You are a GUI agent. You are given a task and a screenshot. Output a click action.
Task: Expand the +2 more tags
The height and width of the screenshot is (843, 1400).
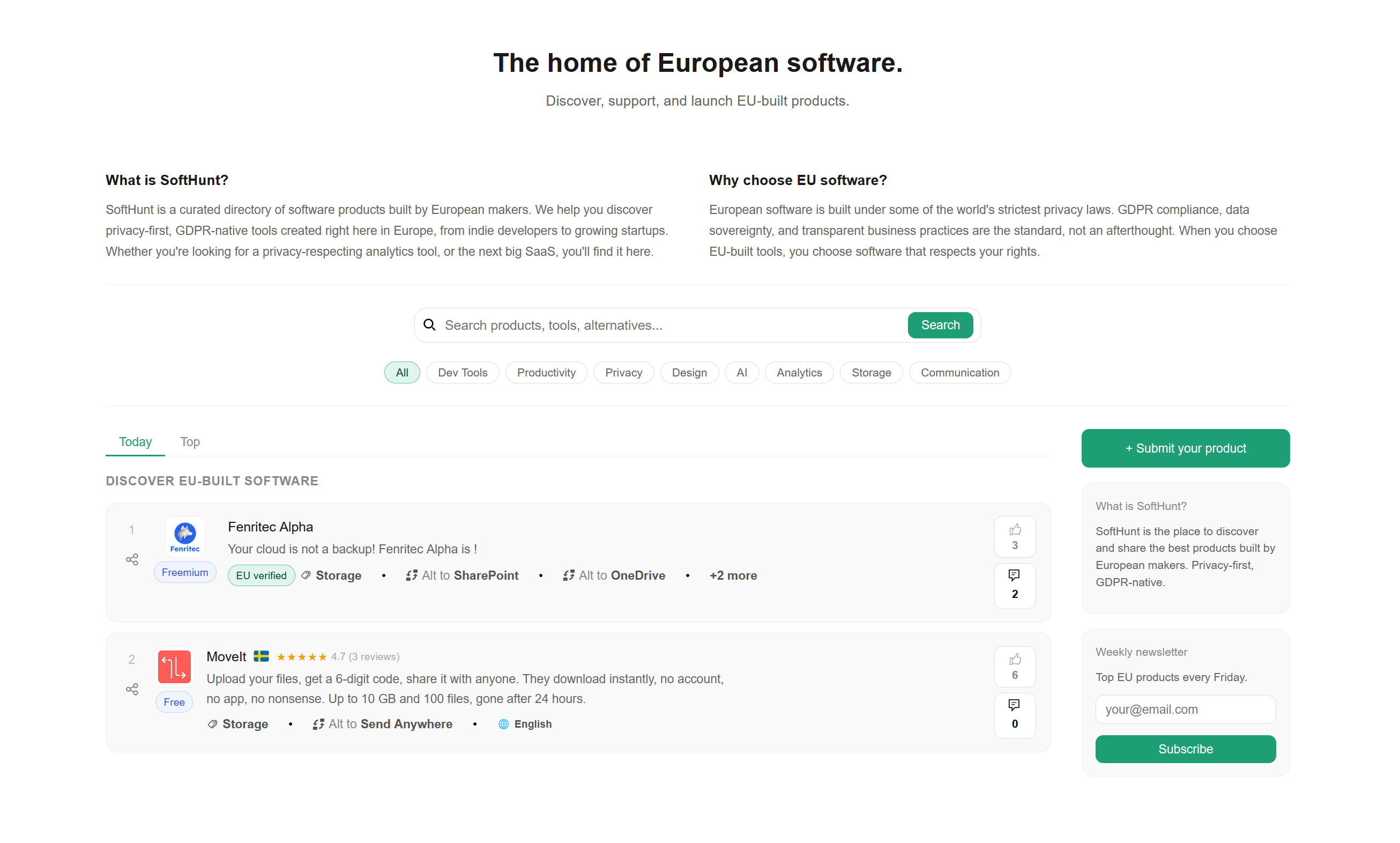click(733, 575)
